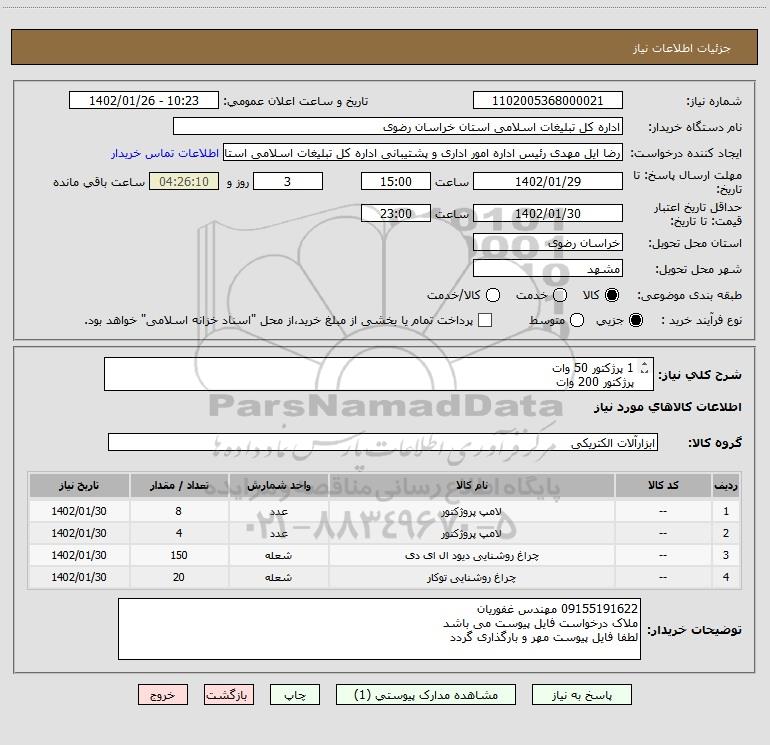Click the چراغ روشنایی دیود ال ای دی cell
The height and width of the screenshot is (745, 770).
click(x=471, y=555)
